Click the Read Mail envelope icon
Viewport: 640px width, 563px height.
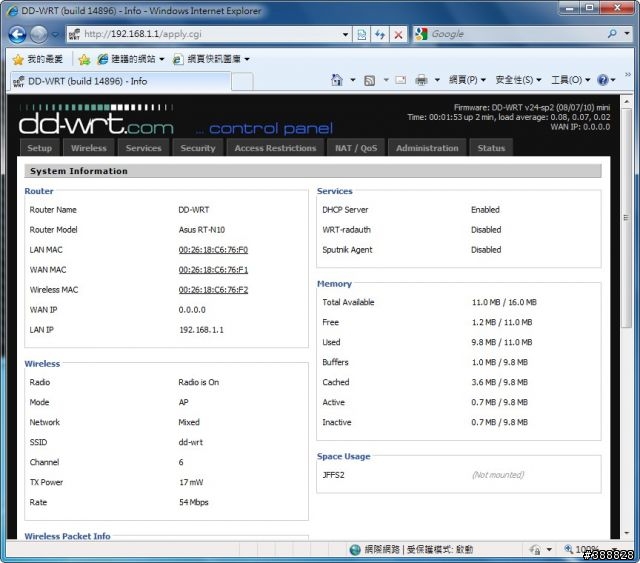[401, 80]
